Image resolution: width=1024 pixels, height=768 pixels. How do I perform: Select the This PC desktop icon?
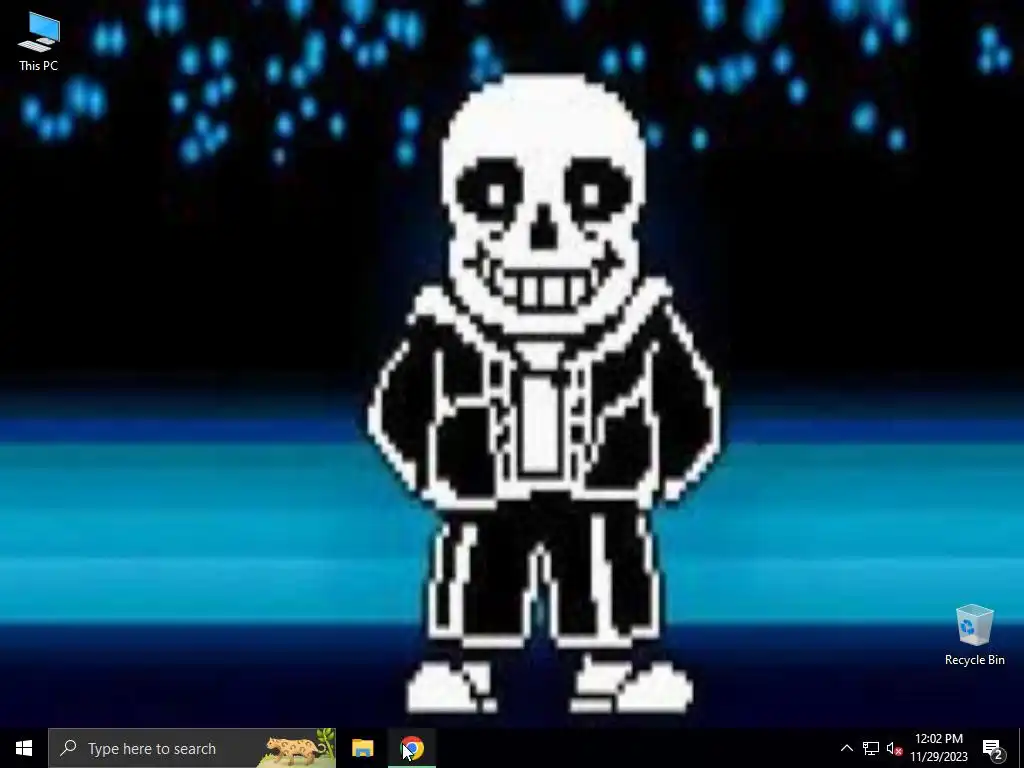pos(39,42)
